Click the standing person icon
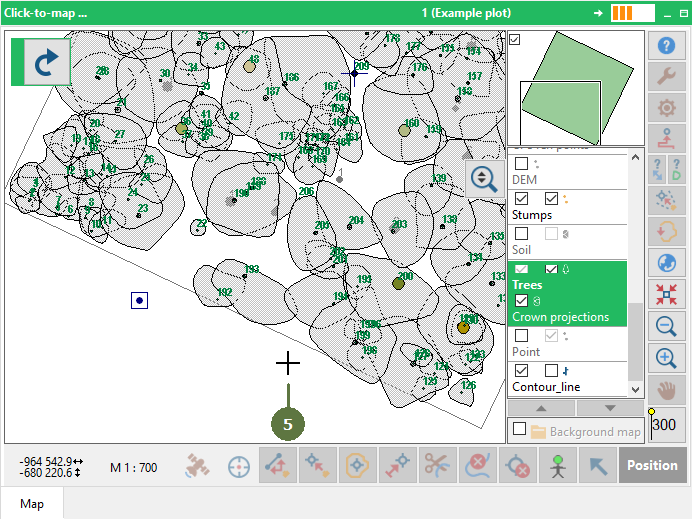 [x=557, y=465]
